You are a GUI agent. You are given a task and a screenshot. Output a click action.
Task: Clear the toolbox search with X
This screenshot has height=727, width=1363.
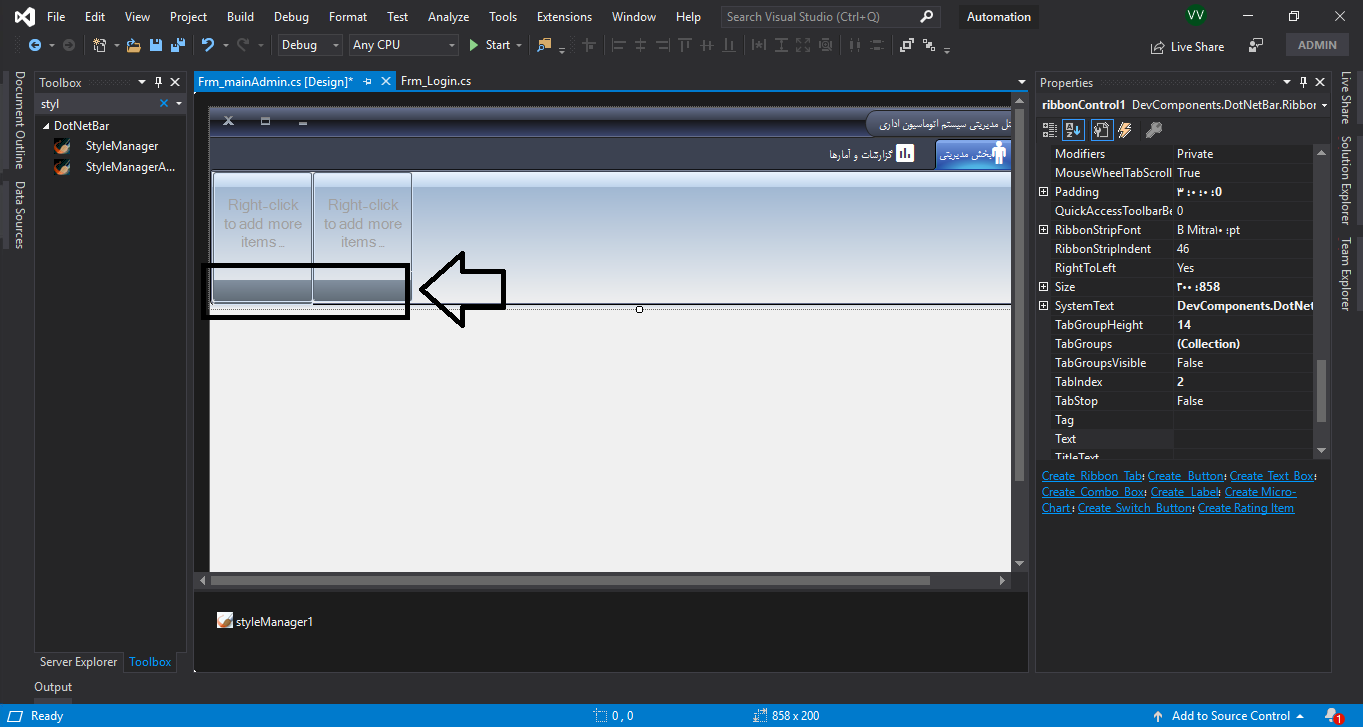(164, 104)
